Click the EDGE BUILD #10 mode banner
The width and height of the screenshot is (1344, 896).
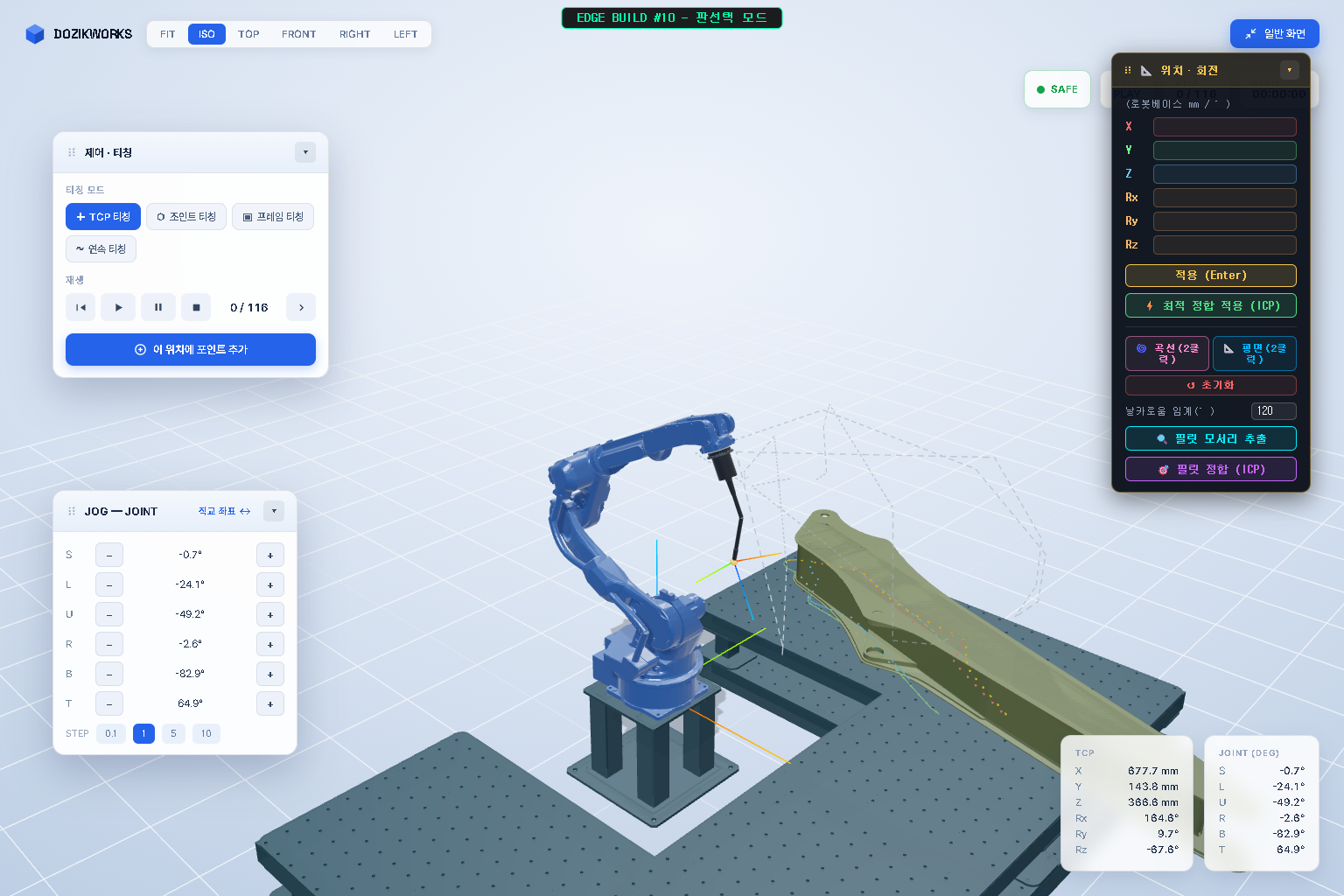(x=672, y=17)
